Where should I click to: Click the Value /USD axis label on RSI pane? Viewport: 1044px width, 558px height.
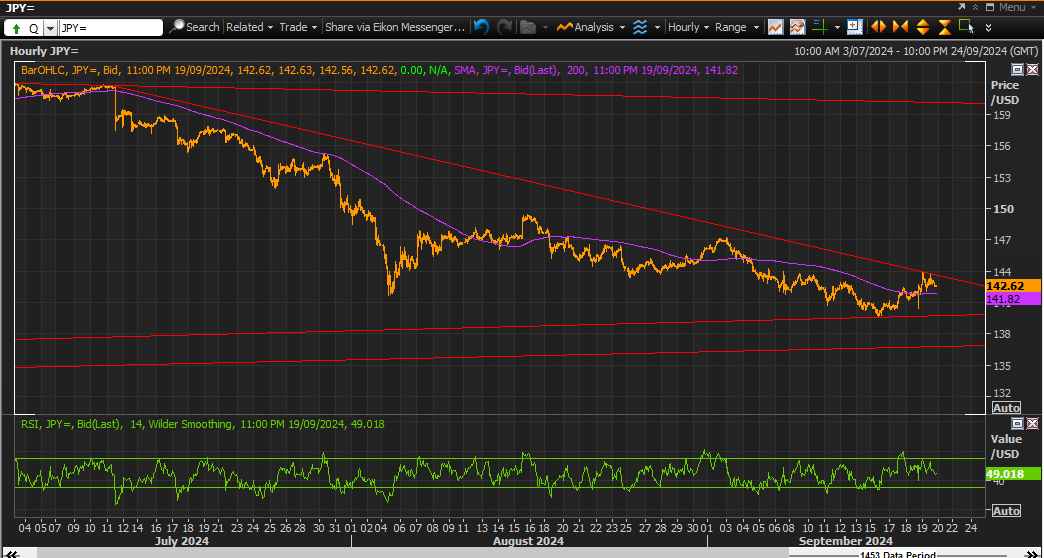click(1005, 446)
